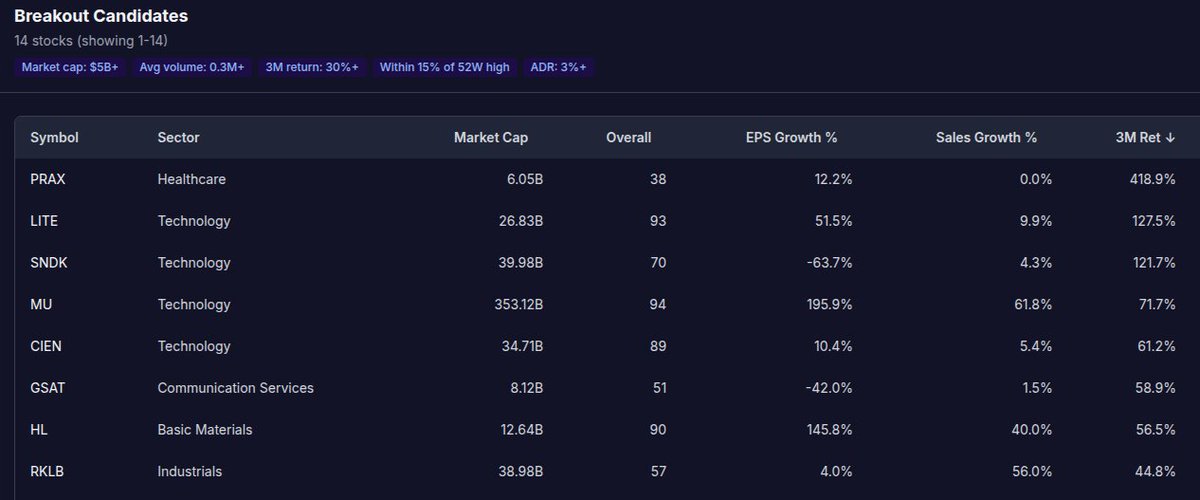Click the overall score 94 for MU
Viewport: 1200px width, 500px height.
658,304
